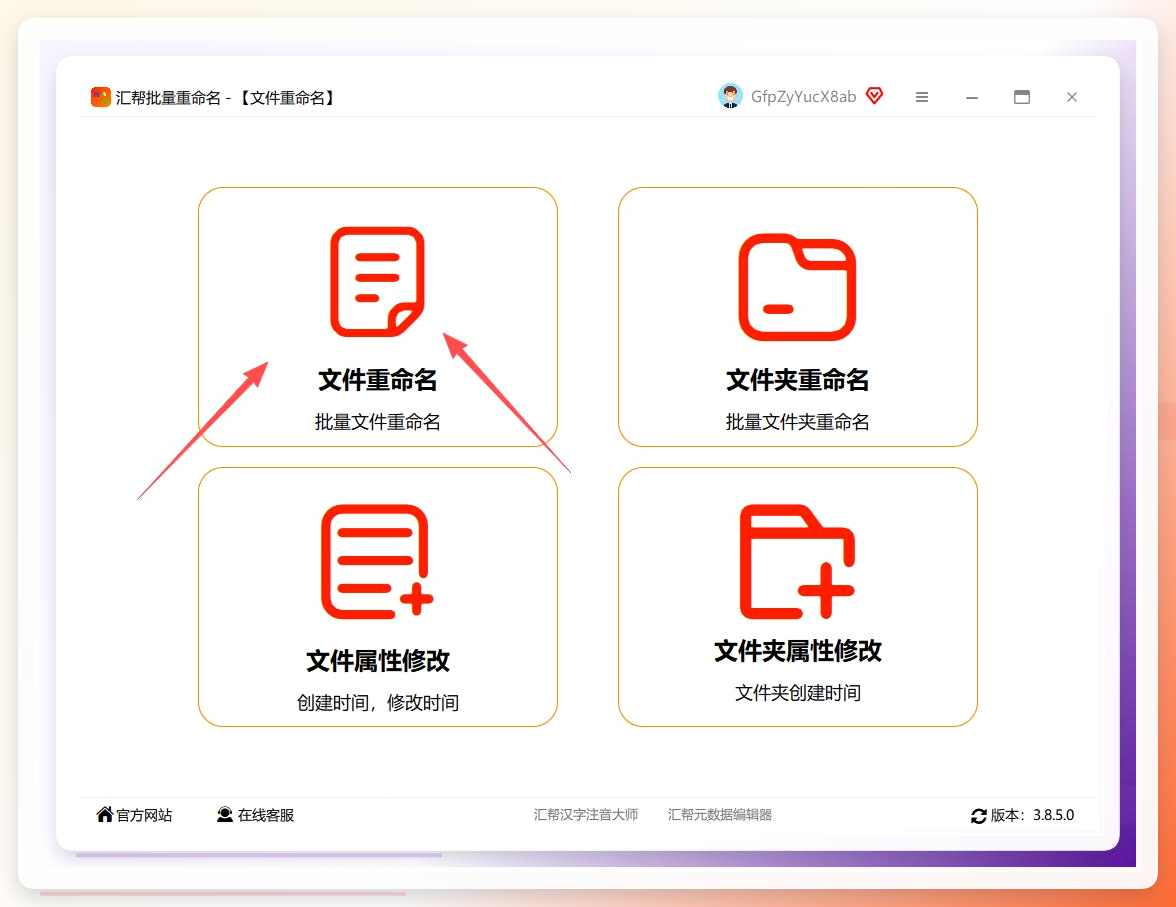Select the 文件重命名 title text

[x=377, y=380]
